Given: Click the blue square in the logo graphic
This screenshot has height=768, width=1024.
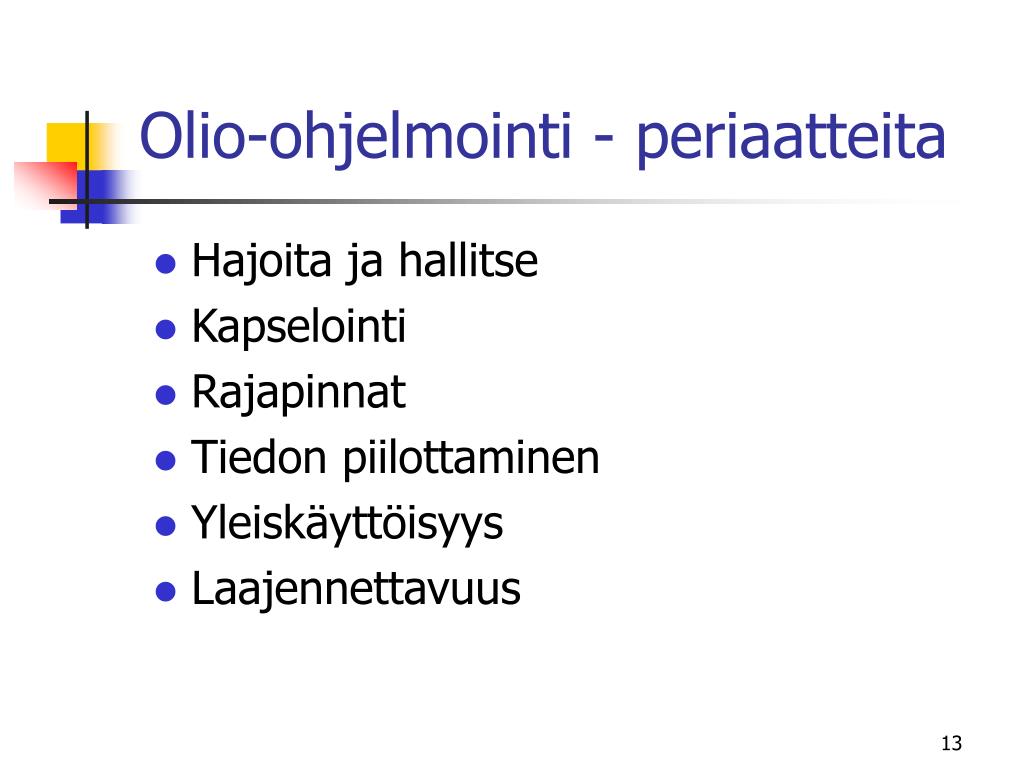Looking at the screenshot, I should [96, 197].
